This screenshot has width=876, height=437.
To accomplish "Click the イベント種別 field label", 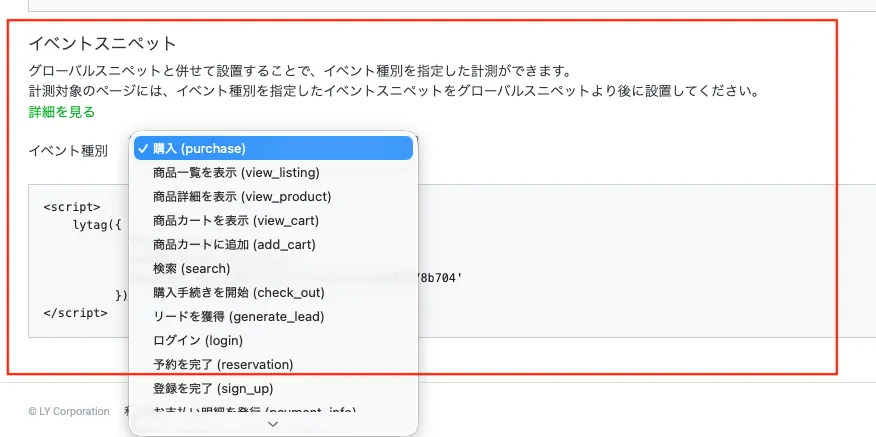I will tap(68, 151).
